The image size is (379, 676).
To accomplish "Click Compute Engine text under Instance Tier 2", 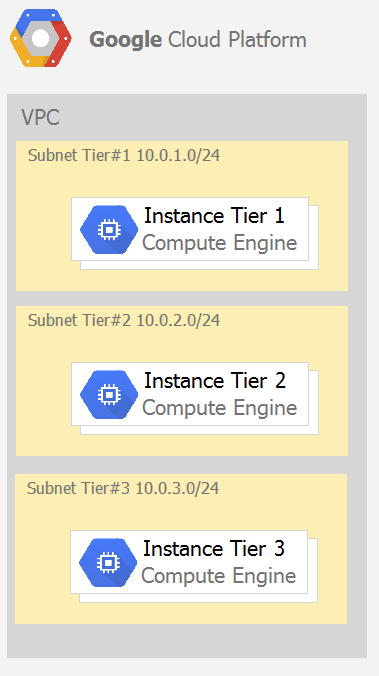I will 219,408.
